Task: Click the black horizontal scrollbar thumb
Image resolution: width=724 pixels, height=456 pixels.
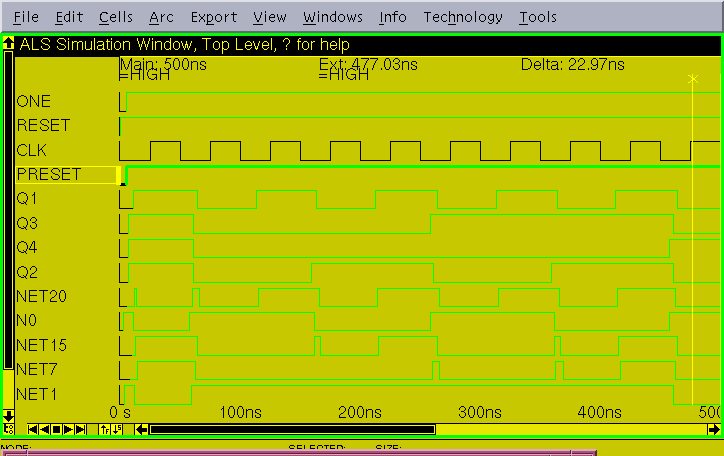Action: tap(292, 430)
